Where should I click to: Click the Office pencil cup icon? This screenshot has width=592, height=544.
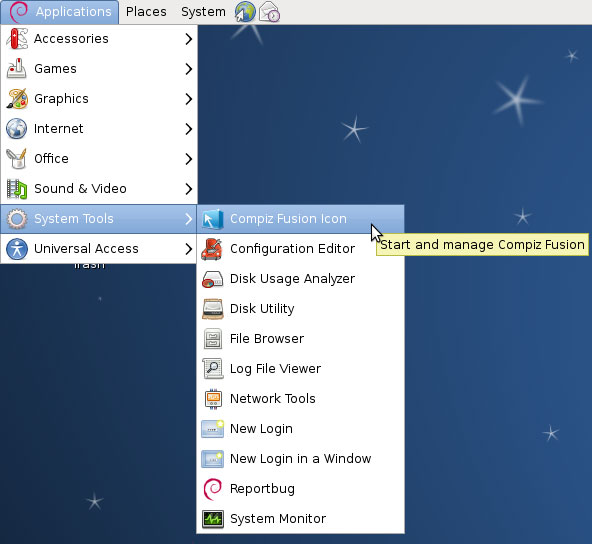pos(17,159)
